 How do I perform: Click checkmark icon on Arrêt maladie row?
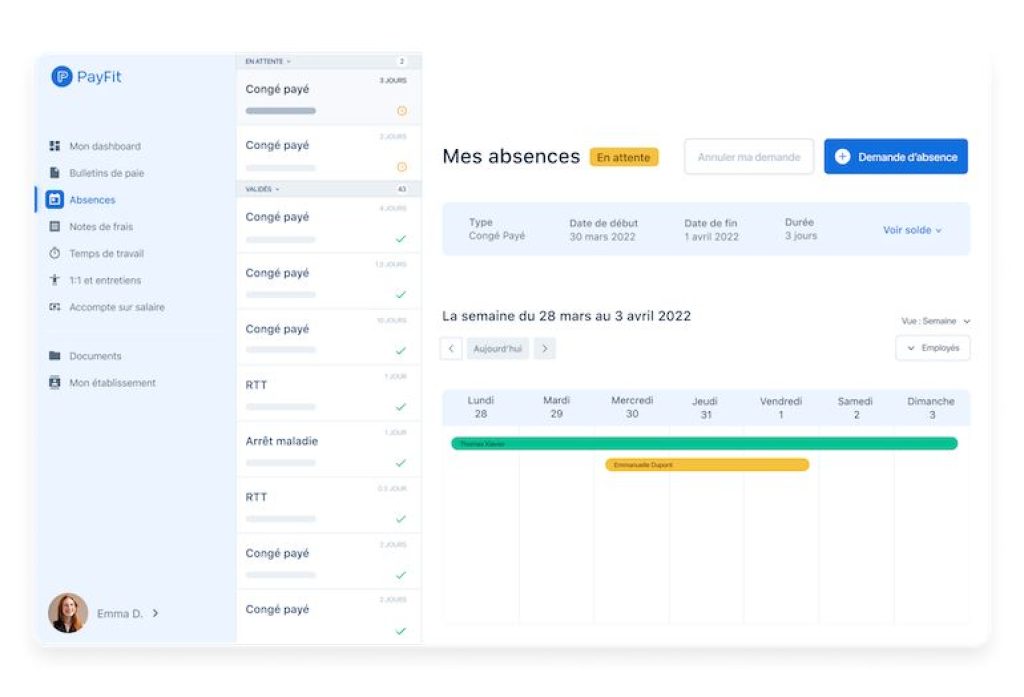pyautogui.click(x=401, y=463)
